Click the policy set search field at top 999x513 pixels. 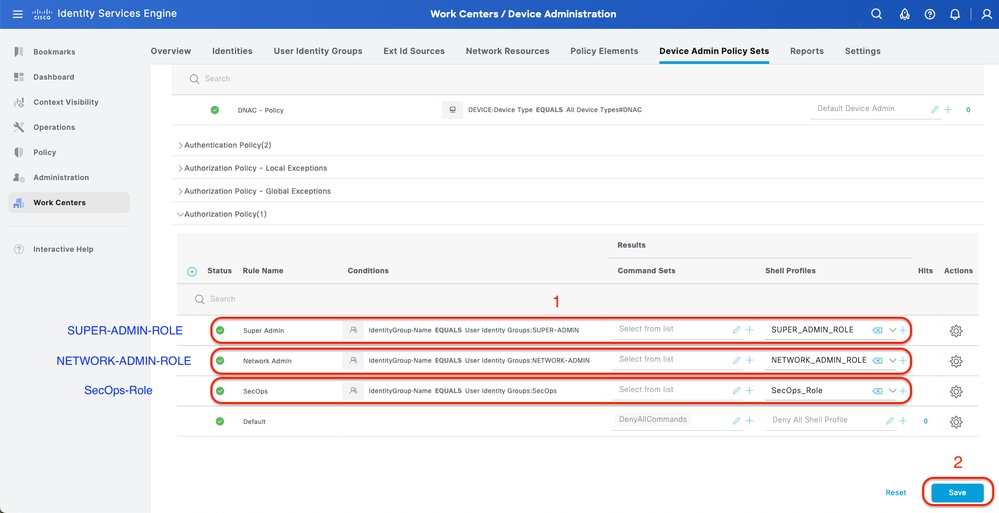577,79
